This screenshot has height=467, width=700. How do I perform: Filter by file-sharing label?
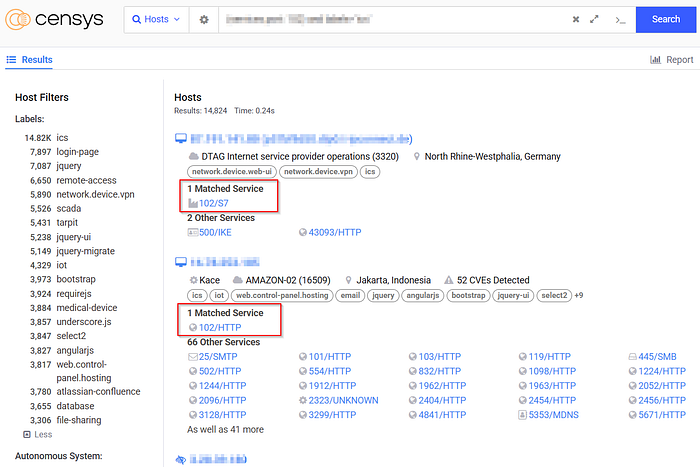tap(79, 420)
